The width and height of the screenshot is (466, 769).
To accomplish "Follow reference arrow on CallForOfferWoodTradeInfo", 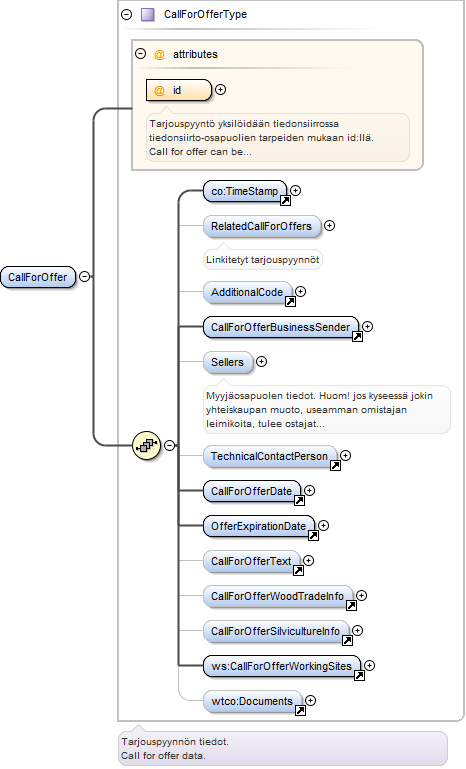I will [351, 606].
